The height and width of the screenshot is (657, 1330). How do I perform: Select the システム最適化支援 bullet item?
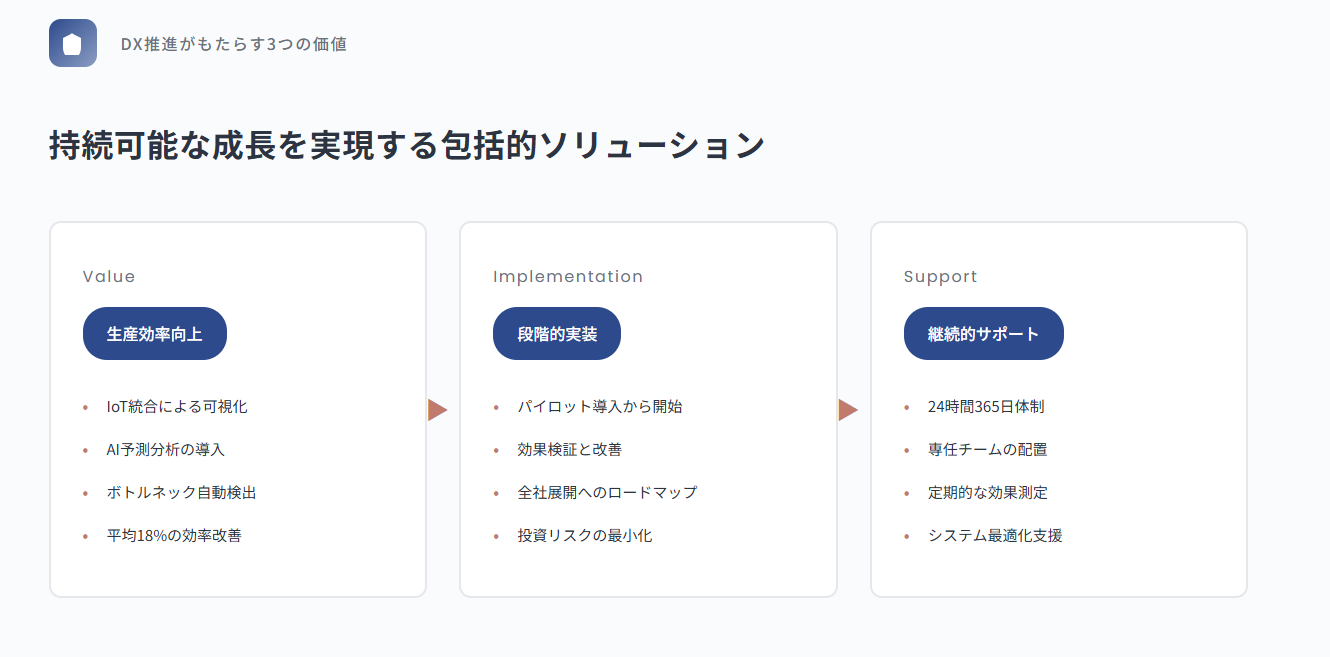coord(995,536)
